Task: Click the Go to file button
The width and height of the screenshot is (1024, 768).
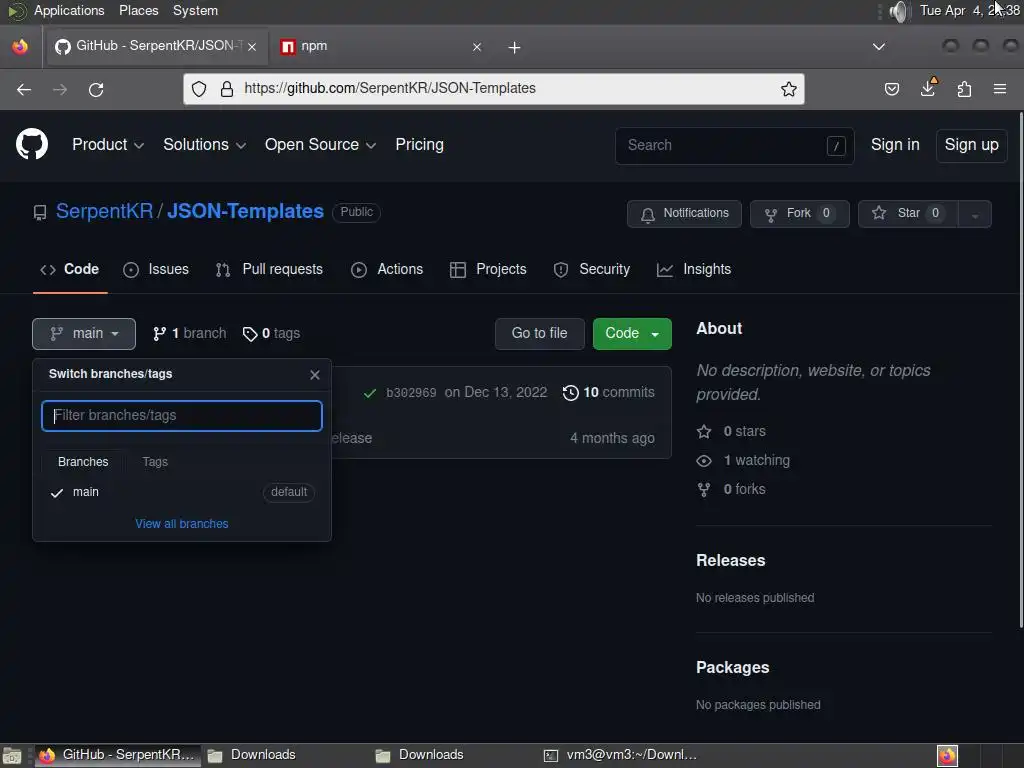Action: (539, 334)
